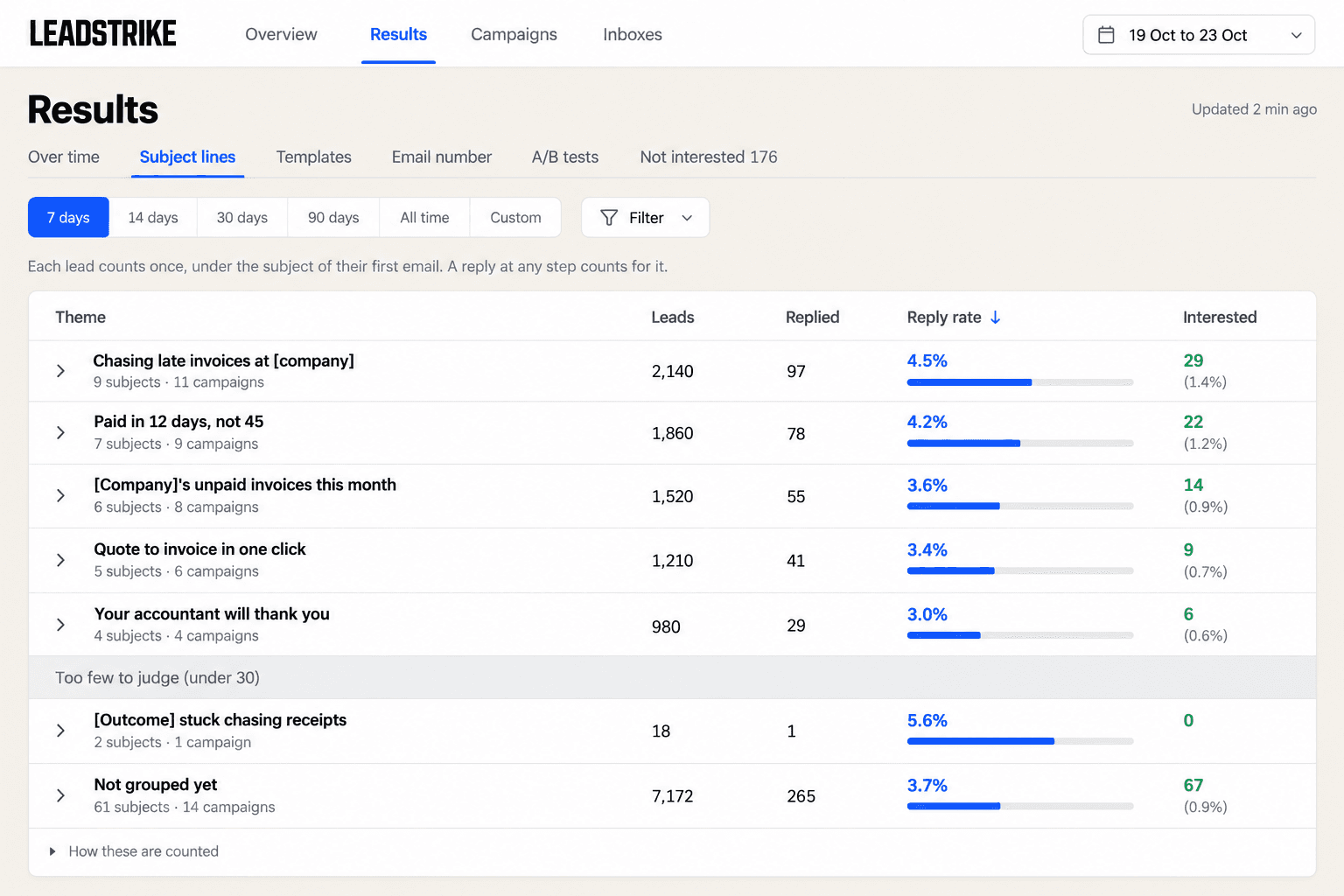Sort the table by Replied column
This screenshot has width=1344, height=896.
coord(812,318)
